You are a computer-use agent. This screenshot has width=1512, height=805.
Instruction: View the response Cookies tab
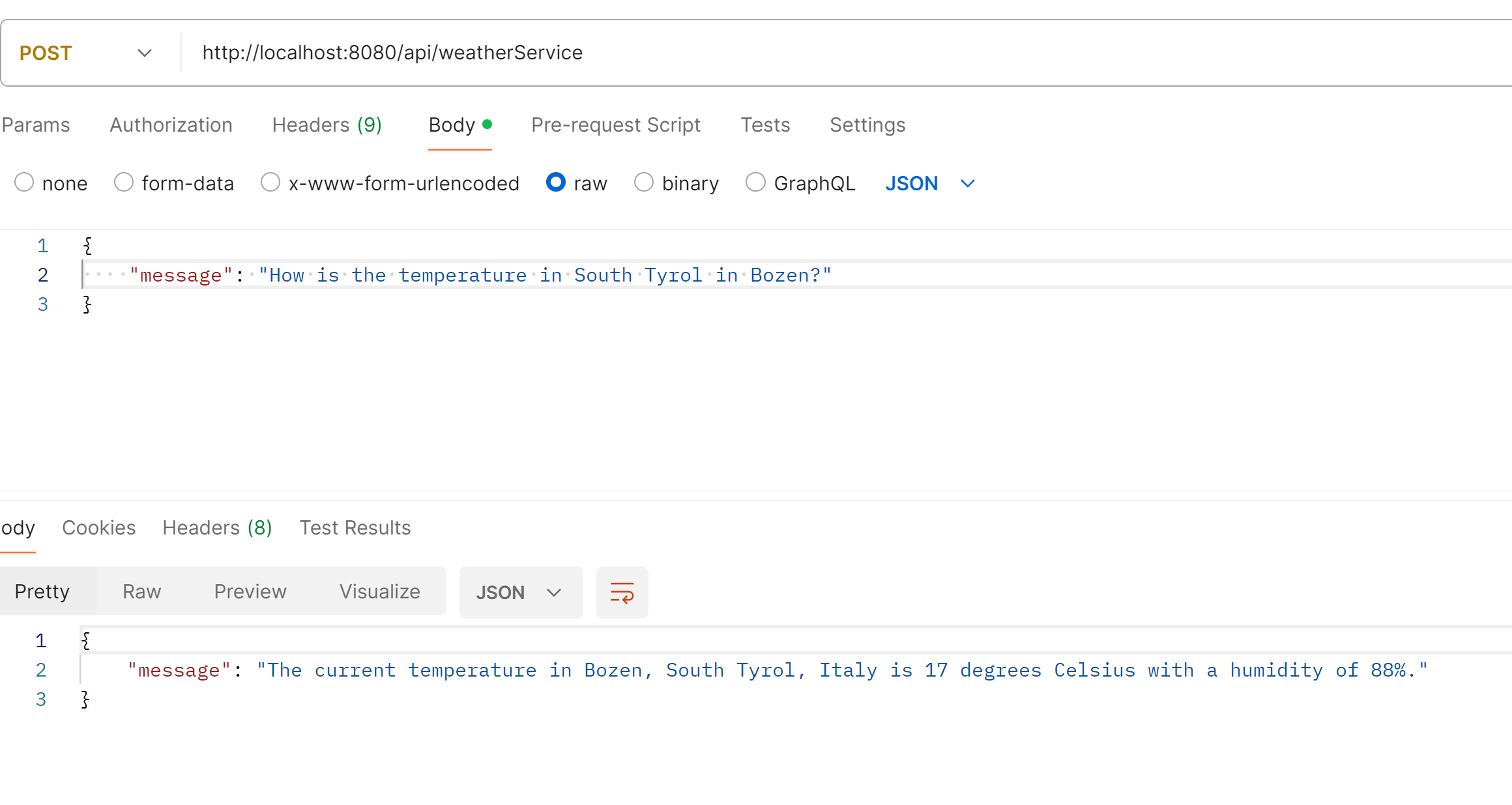[x=98, y=527]
